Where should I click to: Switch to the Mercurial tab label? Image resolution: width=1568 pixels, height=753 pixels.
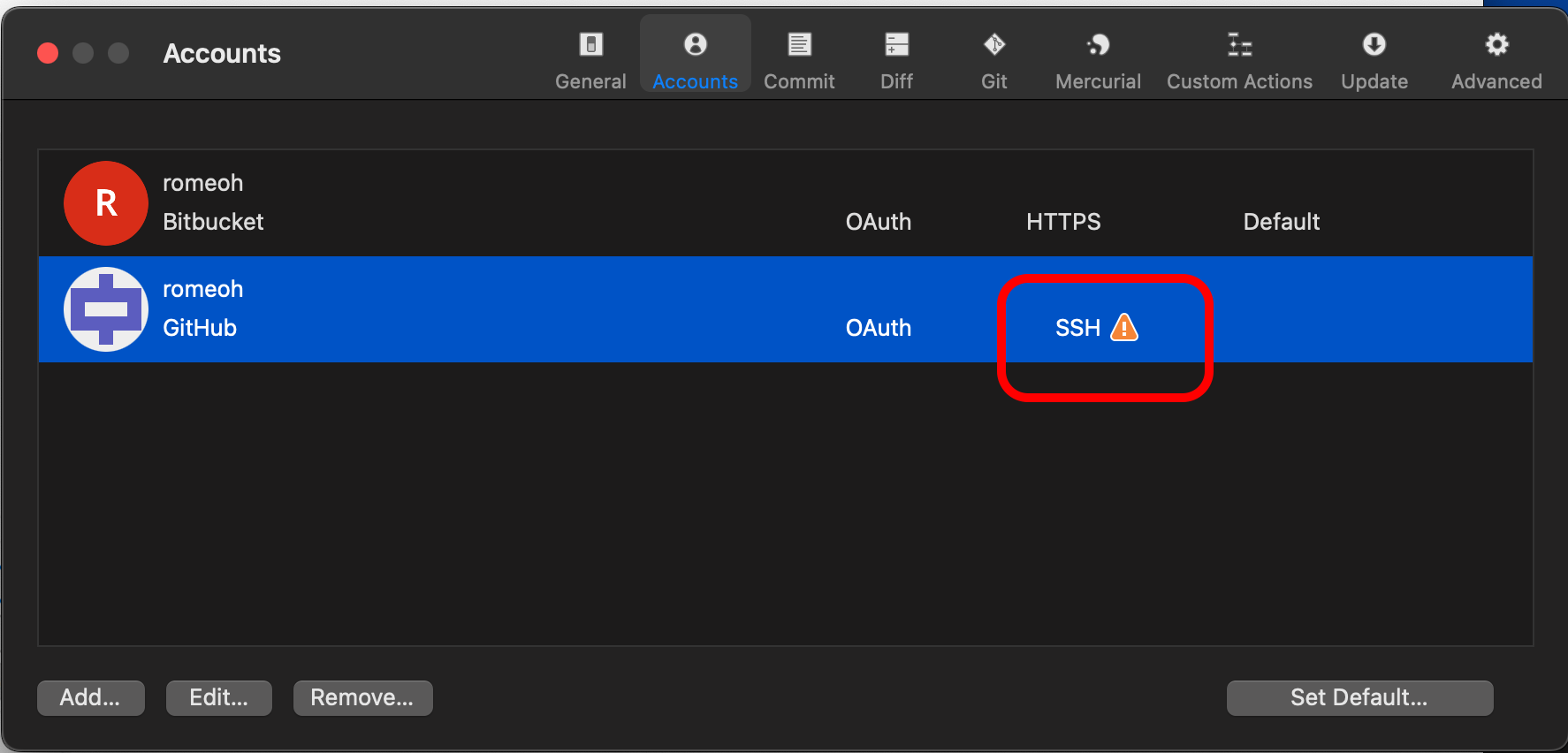pyautogui.click(x=1099, y=81)
